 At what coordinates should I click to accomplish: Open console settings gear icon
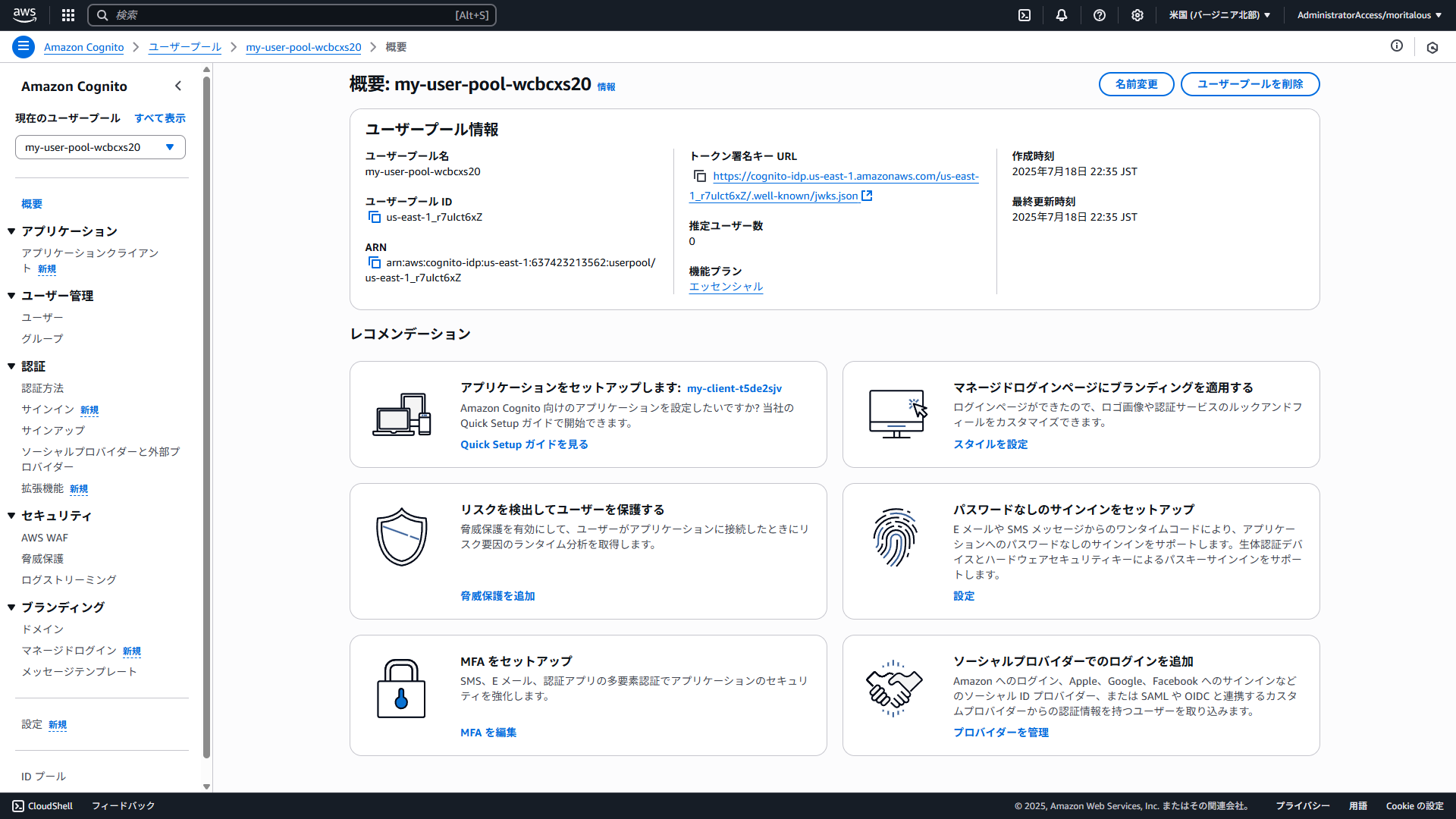point(1137,15)
